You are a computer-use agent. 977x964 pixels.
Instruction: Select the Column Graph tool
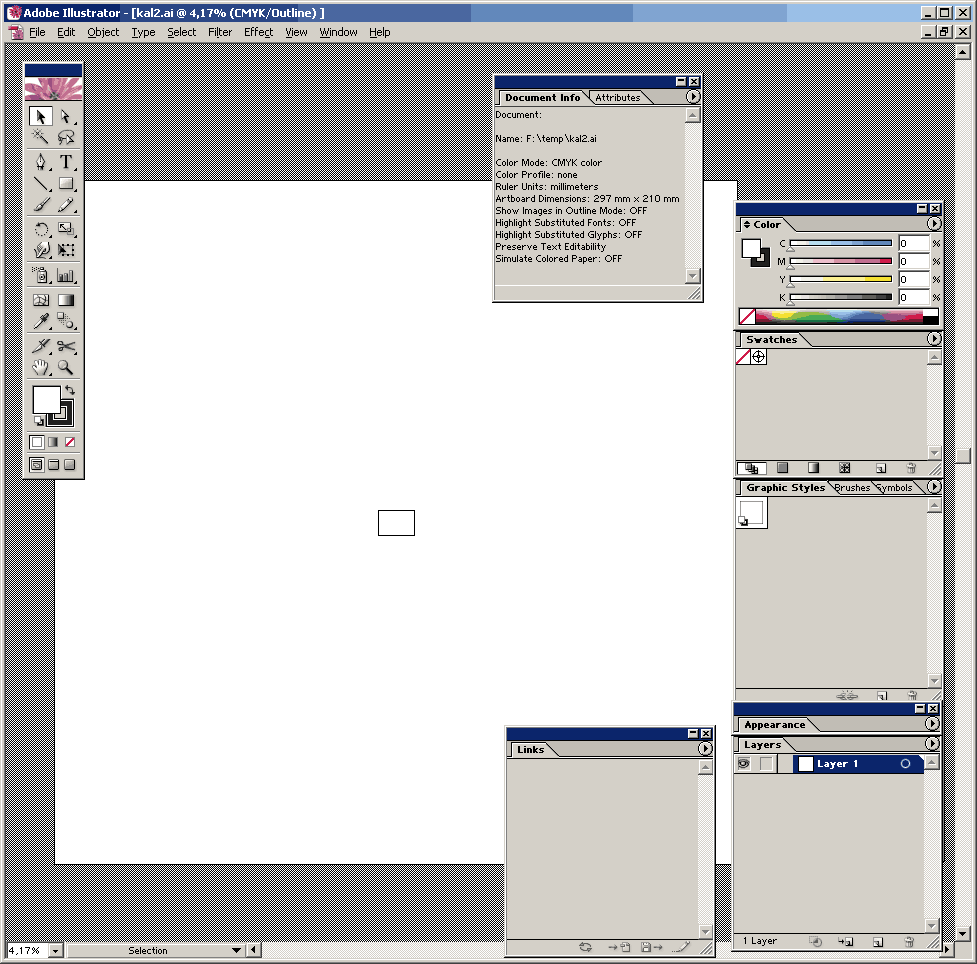click(65, 275)
